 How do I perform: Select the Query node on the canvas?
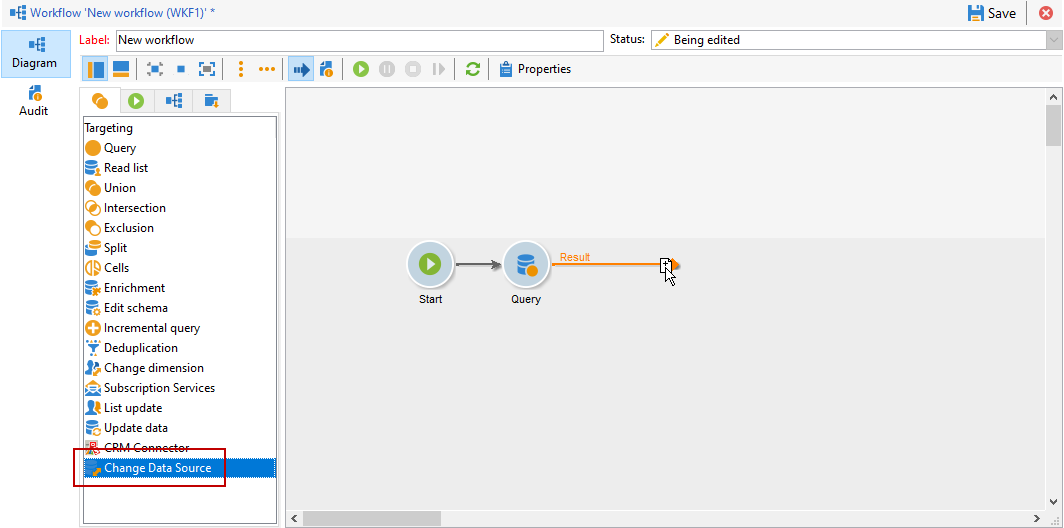(526, 264)
